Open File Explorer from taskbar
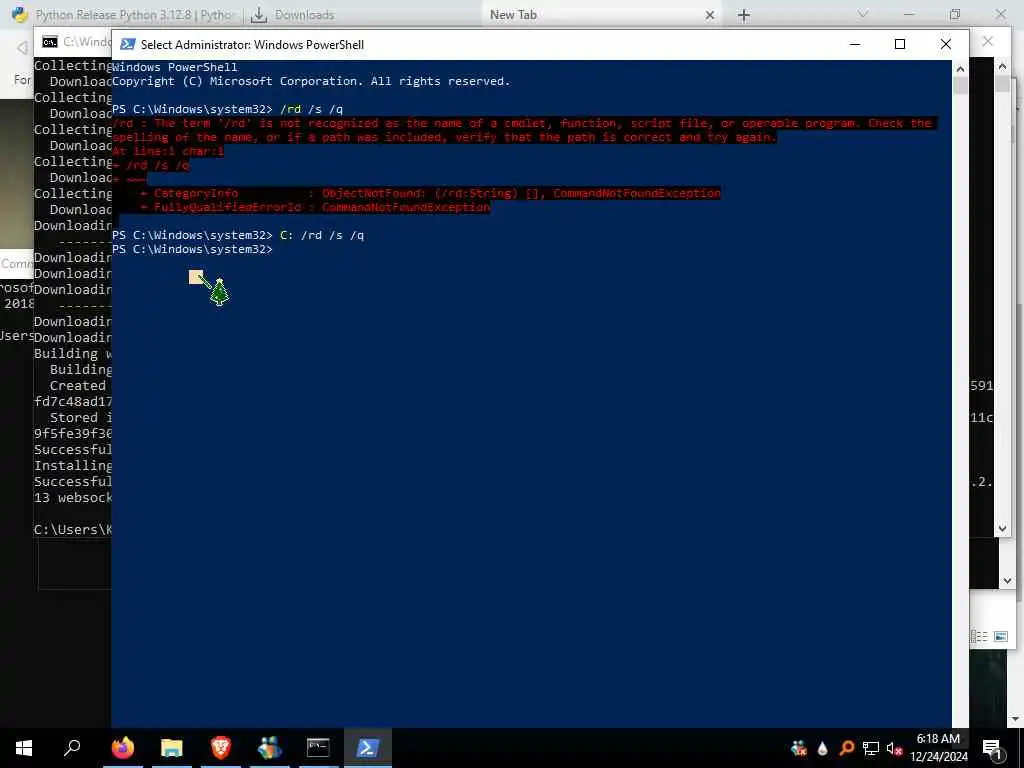1024x768 pixels. tap(172, 748)
